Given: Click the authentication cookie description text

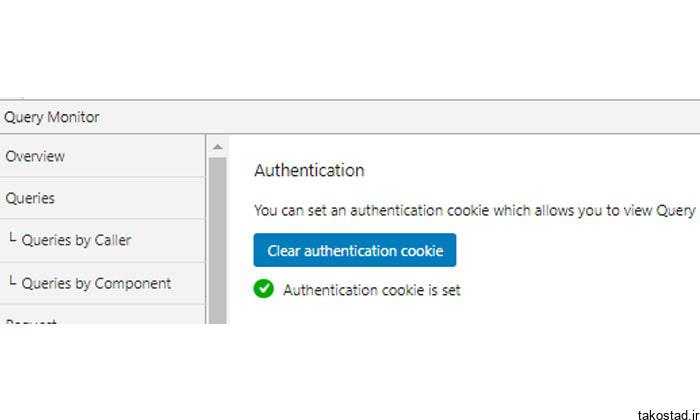Looking at the screenshot, I should pos(475,210).
